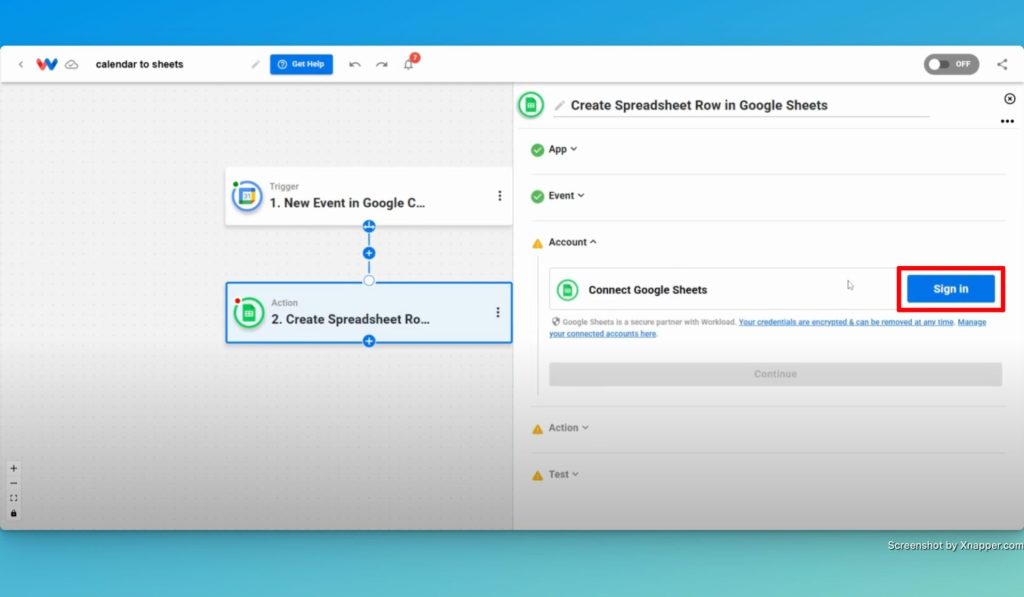
Task: Click the Google Sheets icon in panel header
Action: (531, 105)
